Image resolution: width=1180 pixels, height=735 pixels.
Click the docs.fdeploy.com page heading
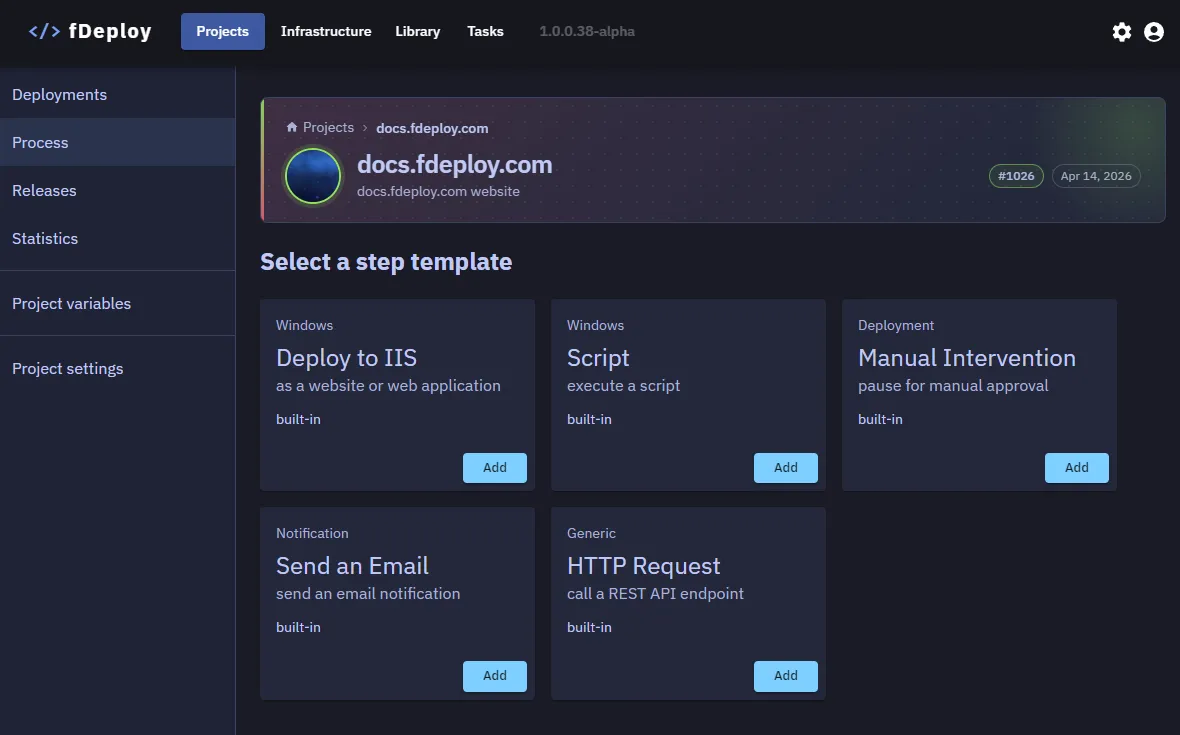point(455,165)
